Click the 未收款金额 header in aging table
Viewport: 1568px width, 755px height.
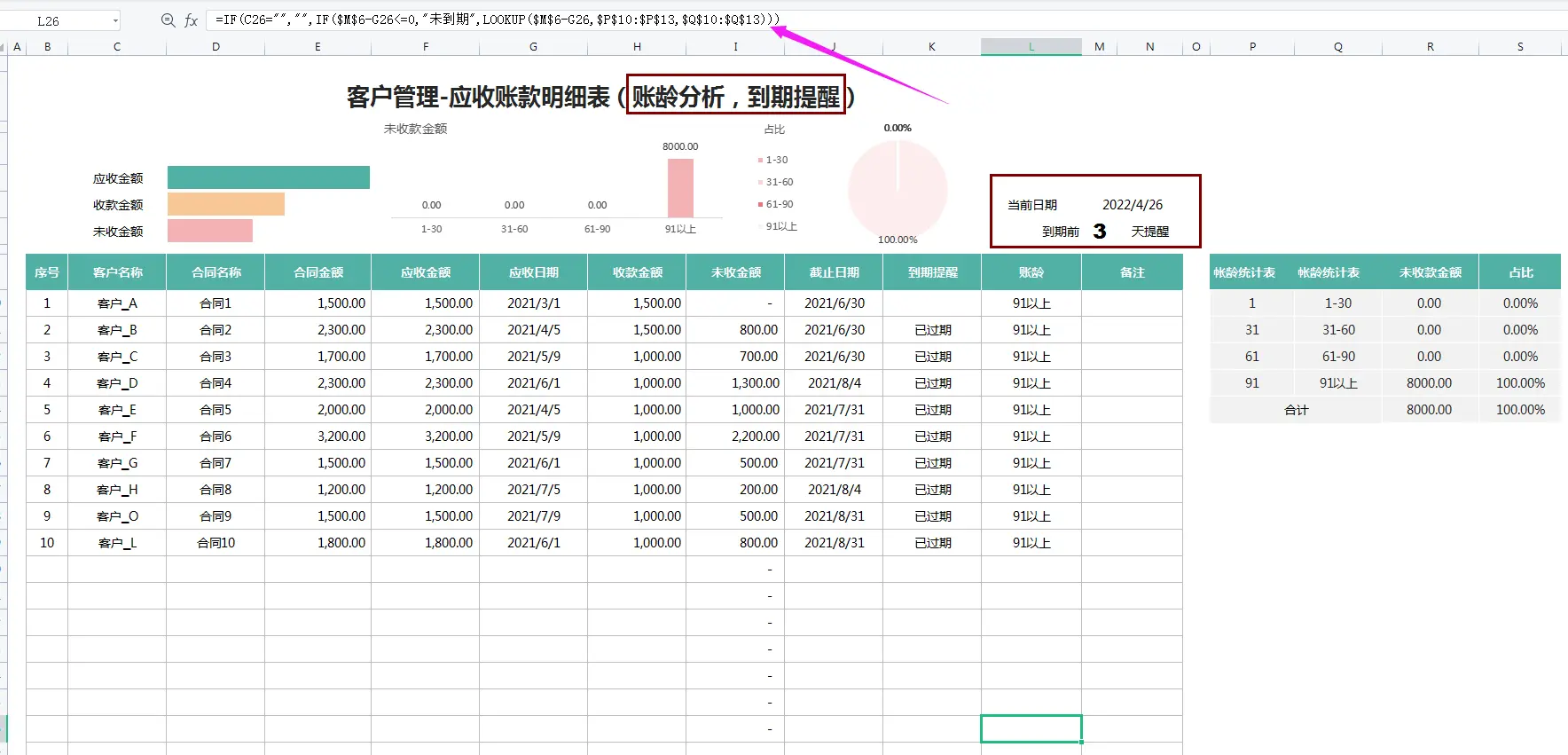point(1430,272)
